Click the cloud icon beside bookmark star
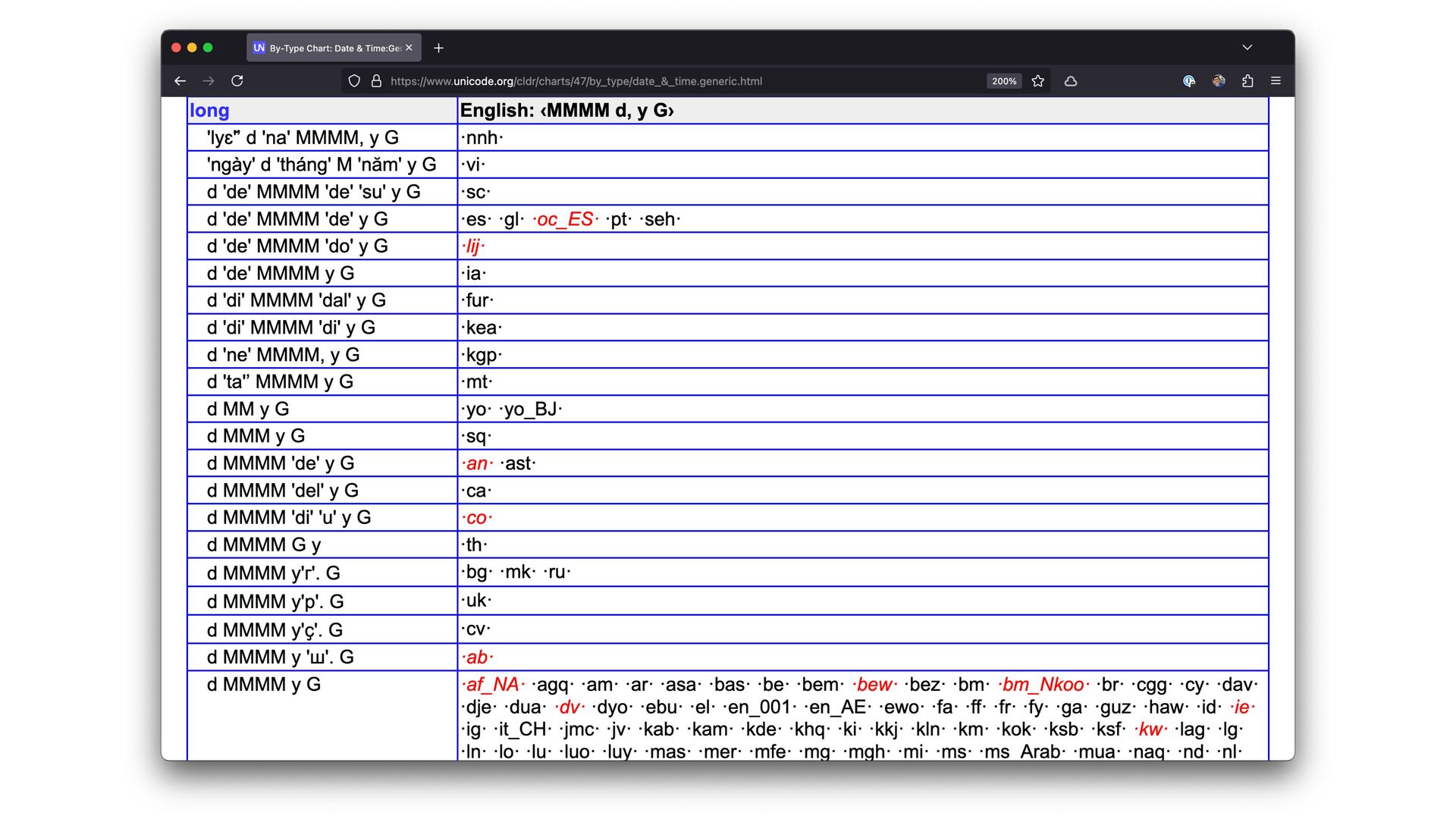Image resolution: width=1456 pixels, height=819 pixels. coord(1071,81)
